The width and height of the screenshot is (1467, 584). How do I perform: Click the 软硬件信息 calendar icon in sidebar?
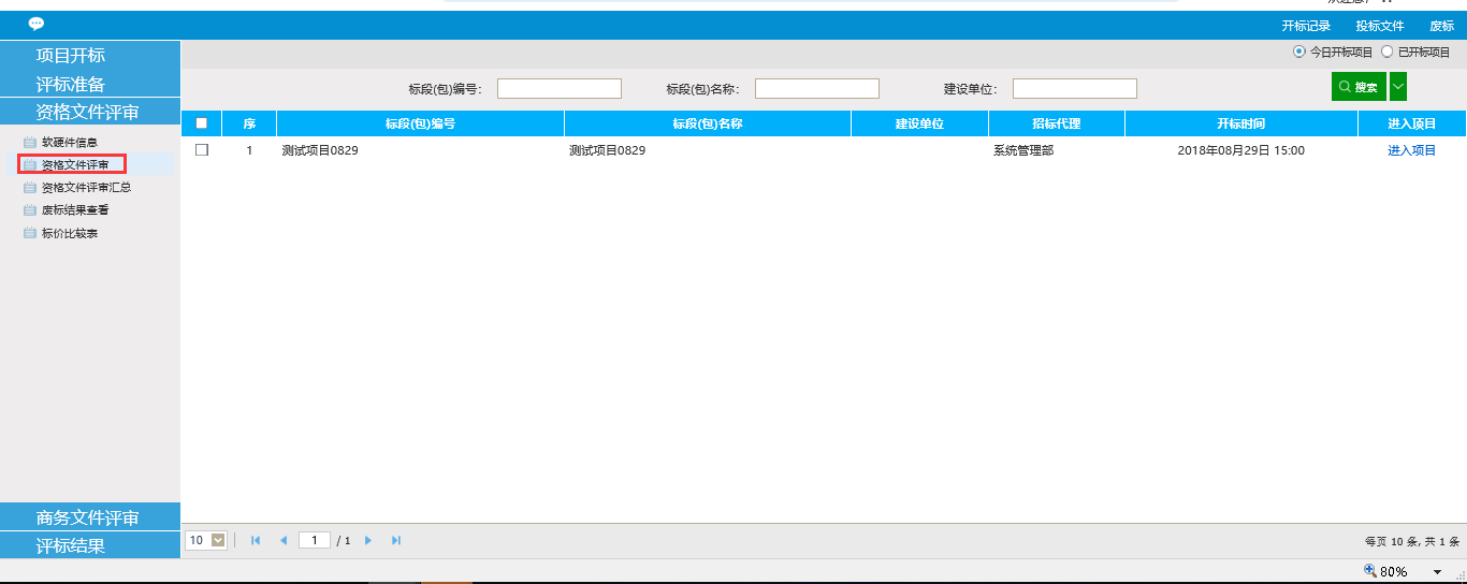[x=30, y=142]
